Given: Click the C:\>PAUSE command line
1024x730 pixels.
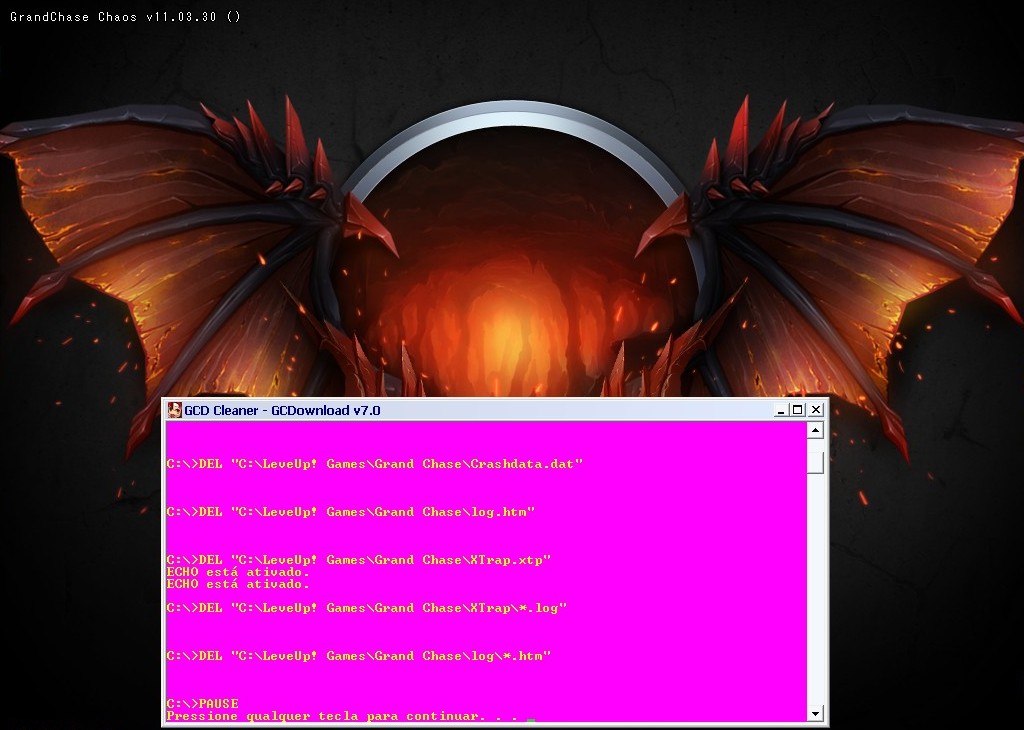Looking at the screenshot, I should pyautogui.click(x=202, y=703).
